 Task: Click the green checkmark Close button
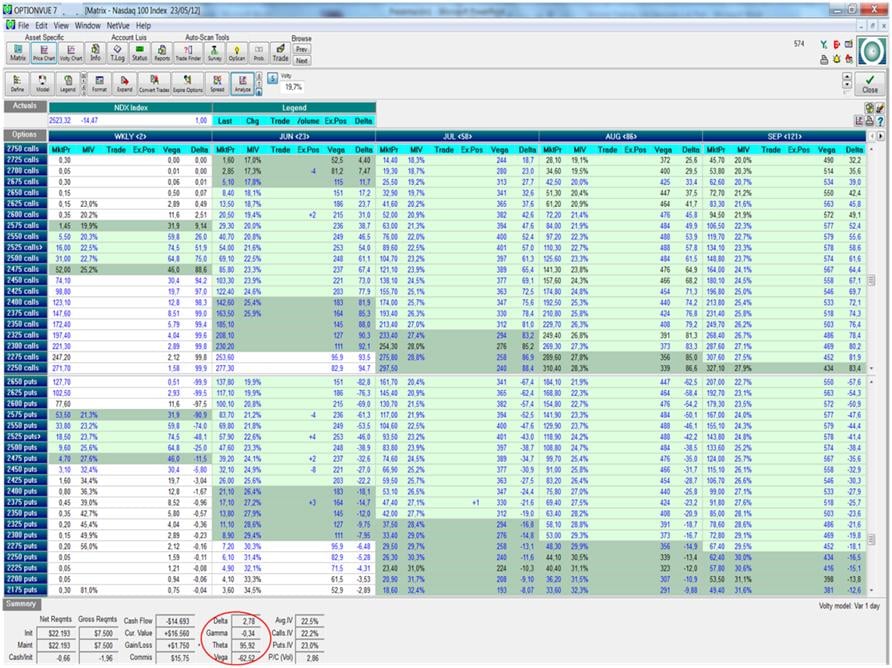[871, 83]
